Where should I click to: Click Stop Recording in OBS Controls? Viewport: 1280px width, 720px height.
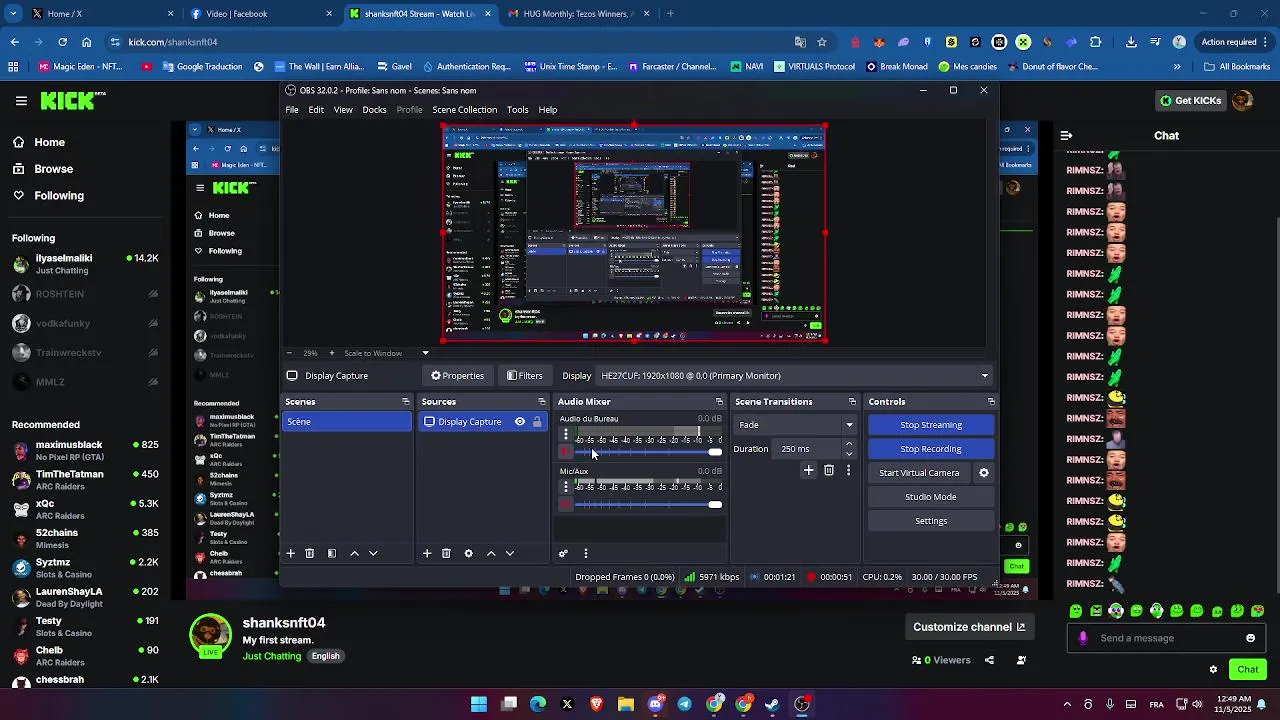click(931, 449)
